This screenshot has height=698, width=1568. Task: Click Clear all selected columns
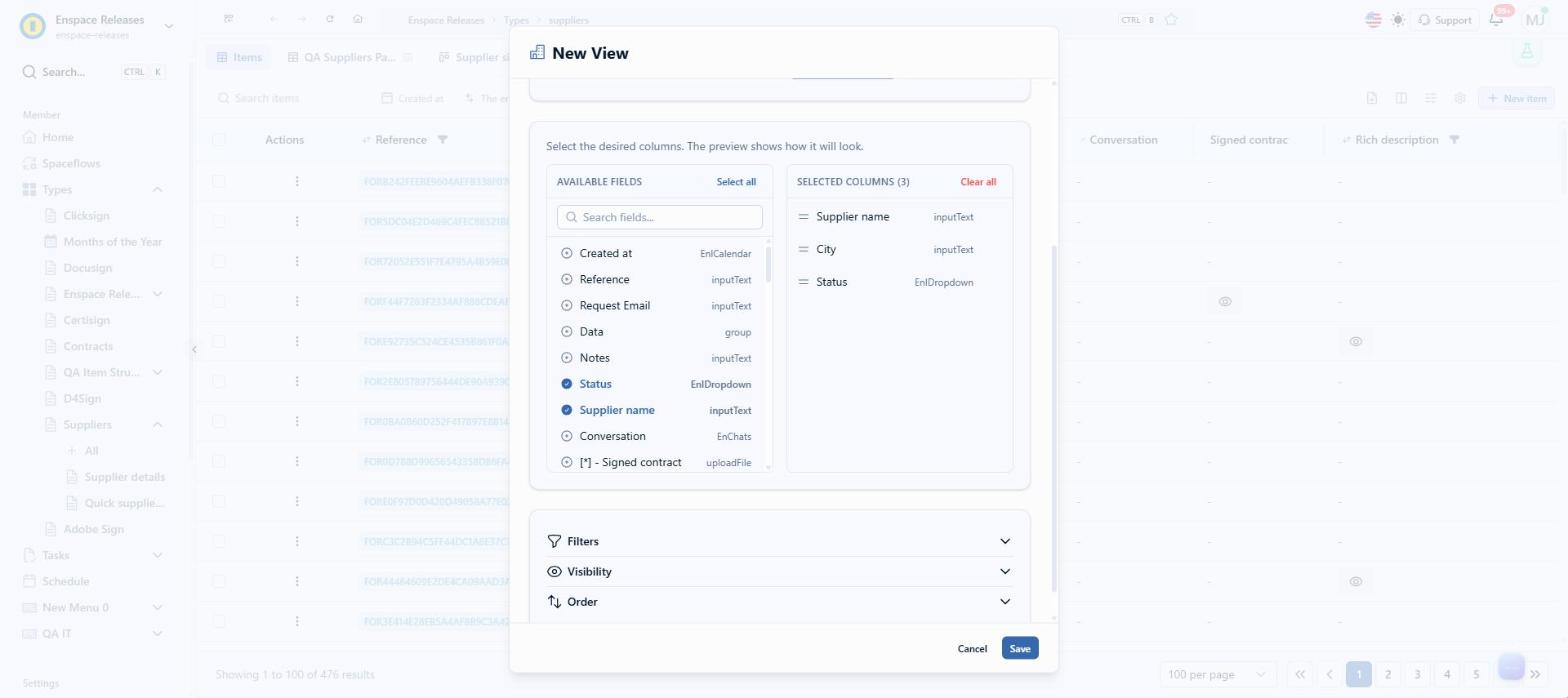[978, 182]
